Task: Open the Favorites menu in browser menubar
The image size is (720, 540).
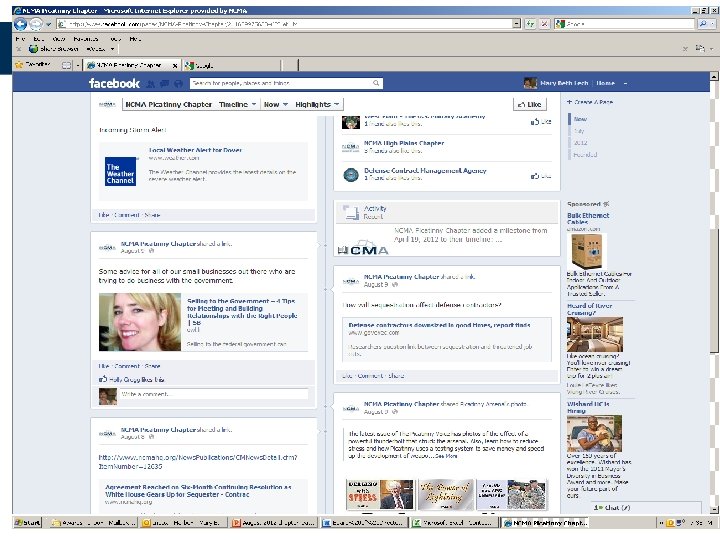Action: point(85,39)
